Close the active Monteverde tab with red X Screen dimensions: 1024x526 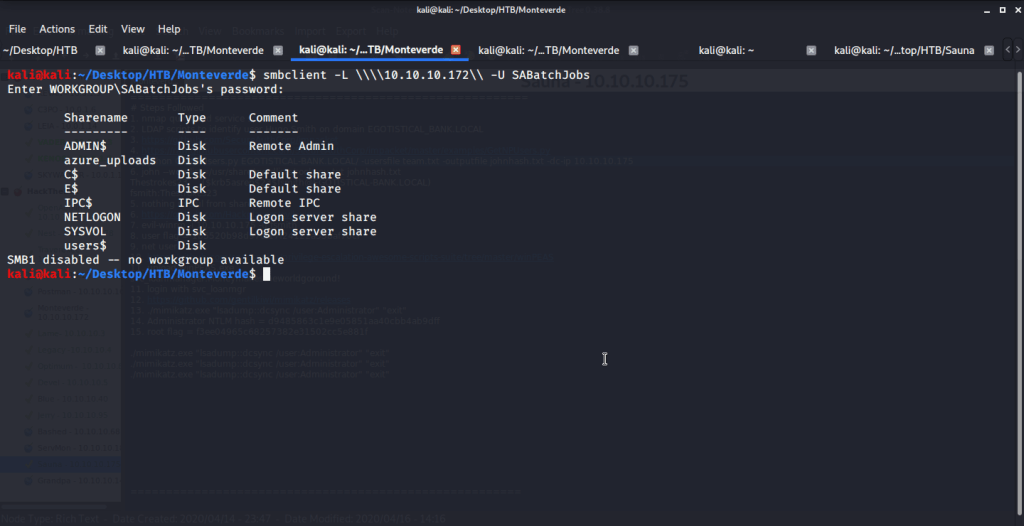(x=456, y=50)
